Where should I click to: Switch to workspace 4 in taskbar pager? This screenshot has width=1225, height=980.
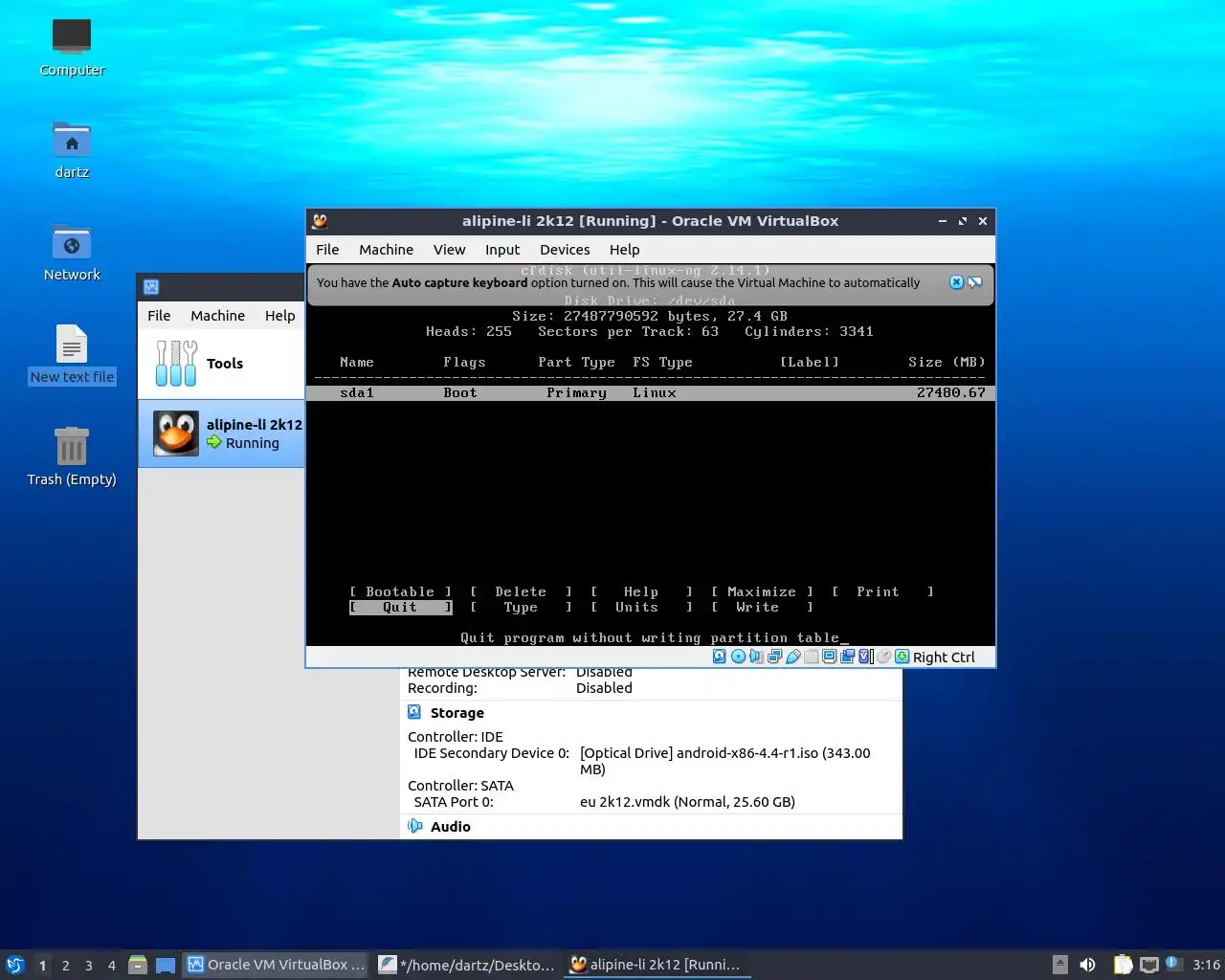click(111, 966)
